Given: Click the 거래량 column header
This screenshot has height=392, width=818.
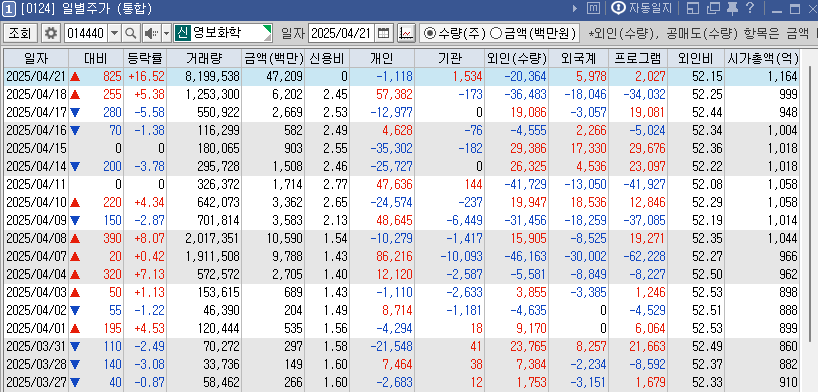Looking at the screenshot, I should point(203,58).
